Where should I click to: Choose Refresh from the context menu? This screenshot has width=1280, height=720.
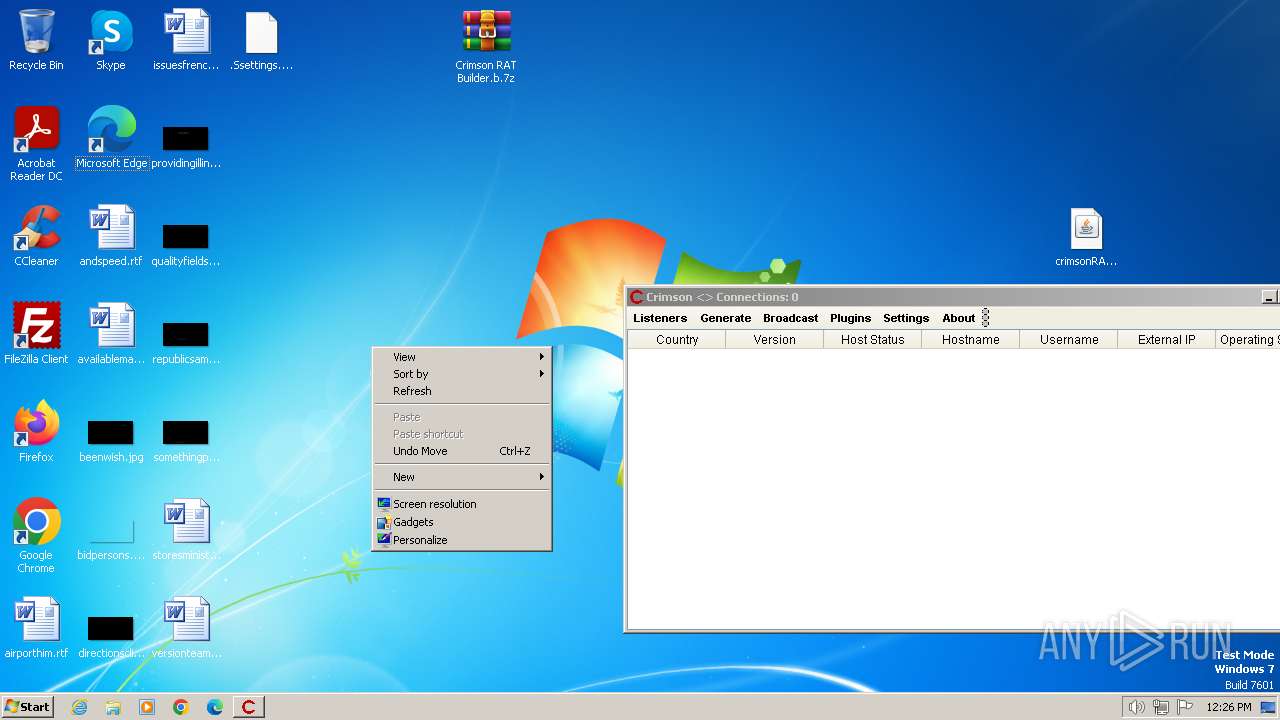tap(461, 391)
